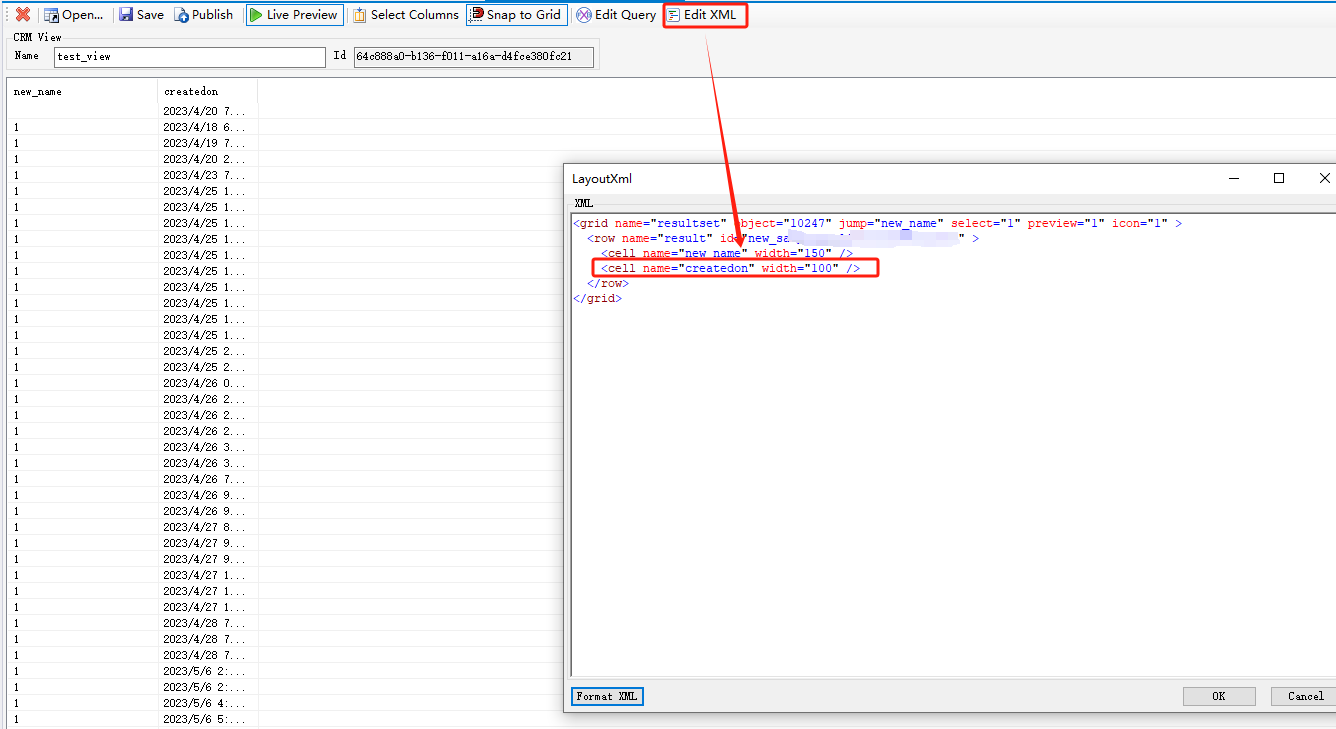The width and height of the screenshot is (1336, 729).
Task: Open a view with the Open... button
Action: click(x=73, y=15)
